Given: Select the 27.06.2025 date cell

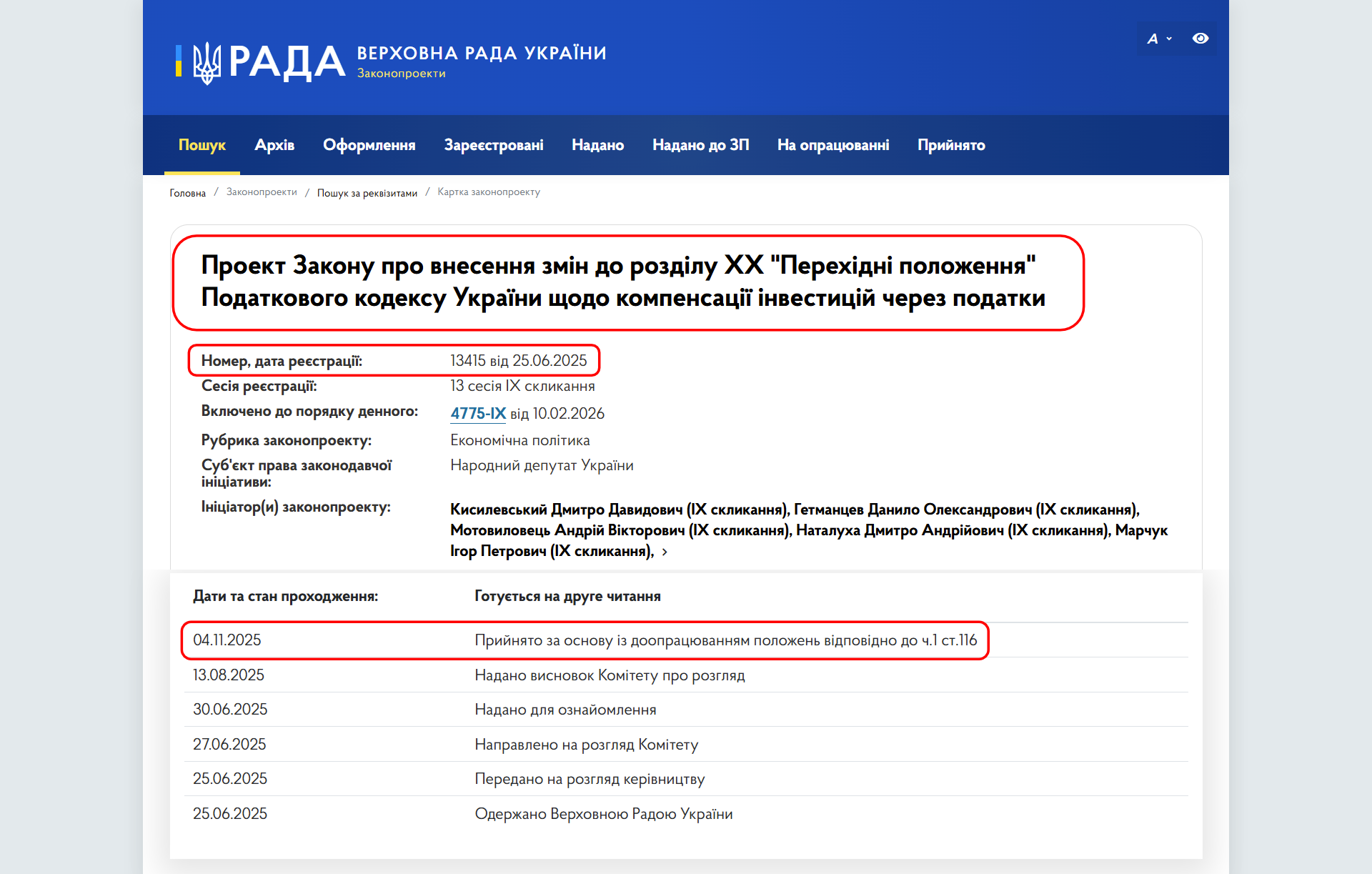Looking at the screenshot, I should (229, 745).
